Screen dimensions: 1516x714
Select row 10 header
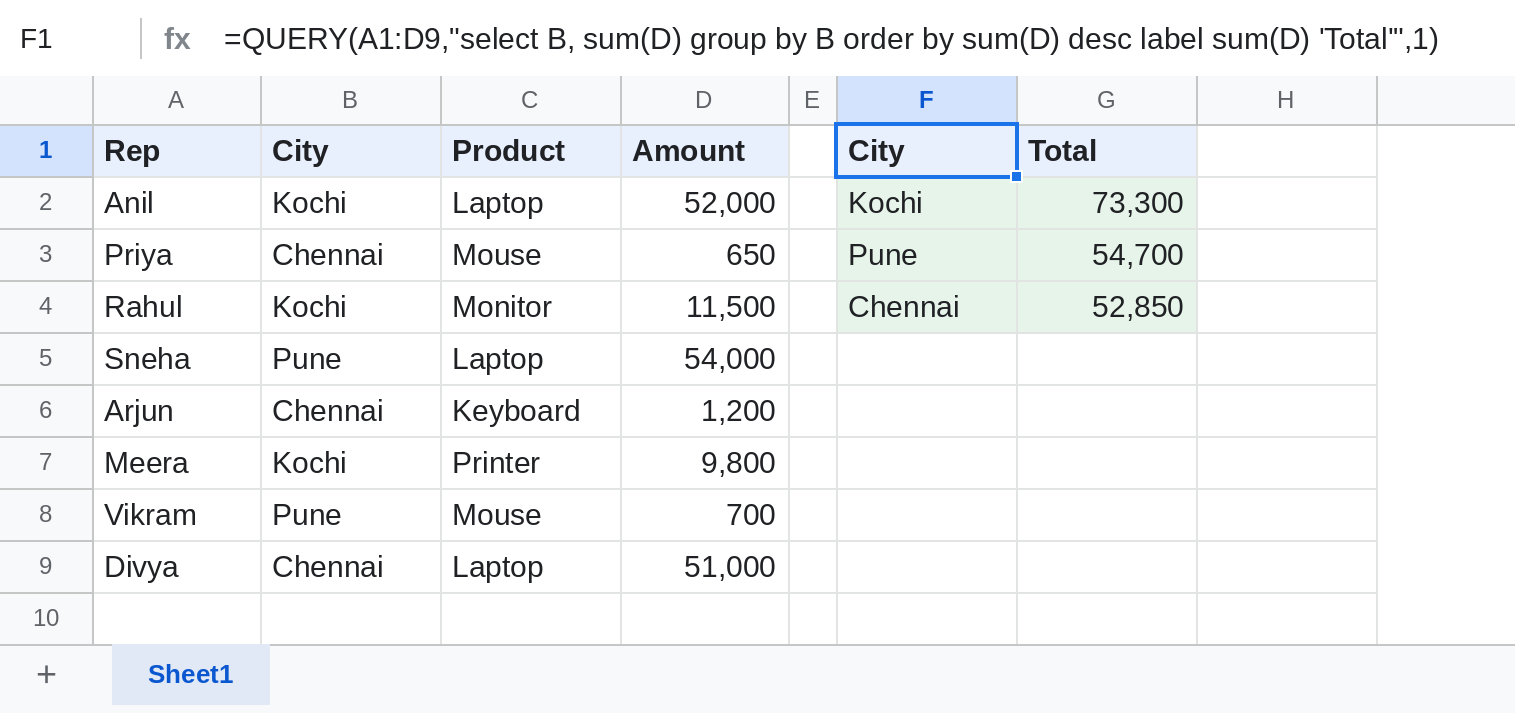tap(46, 619)
